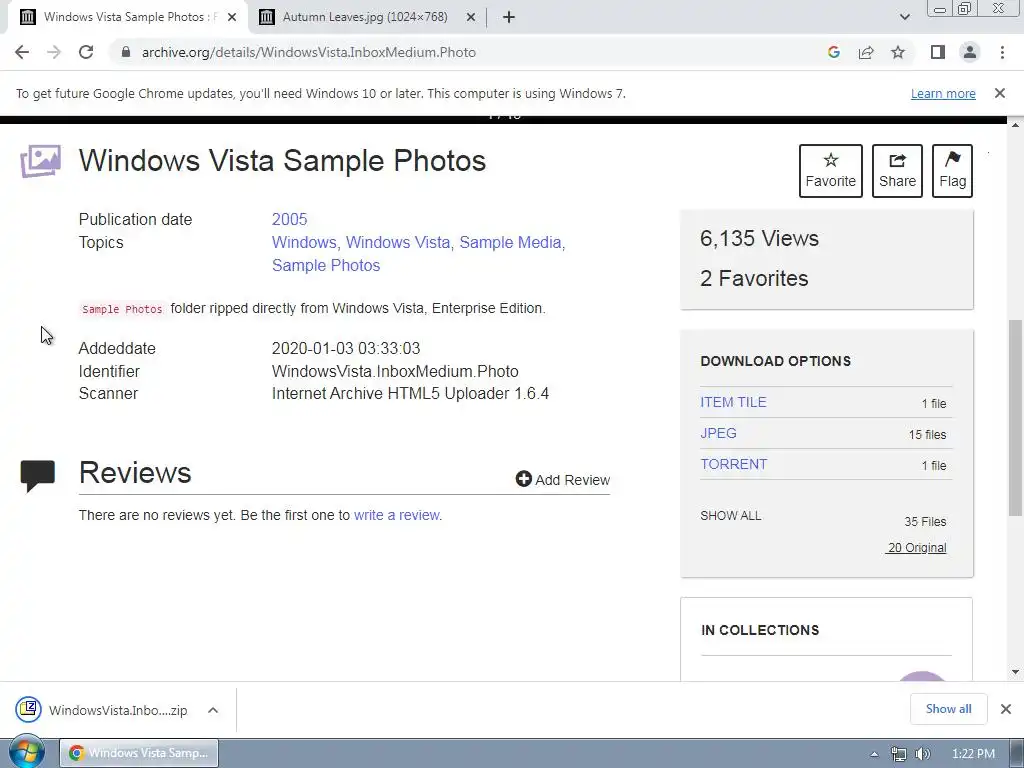Dismiss the Chrome update notification bar
This screenshot has width=1024, height=768.
[1000, 93]
